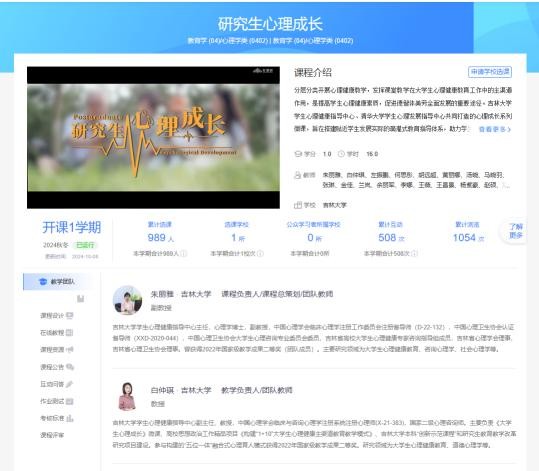
Task: Select the 教学团队 sidebar tab
Action: click(57, 282)
